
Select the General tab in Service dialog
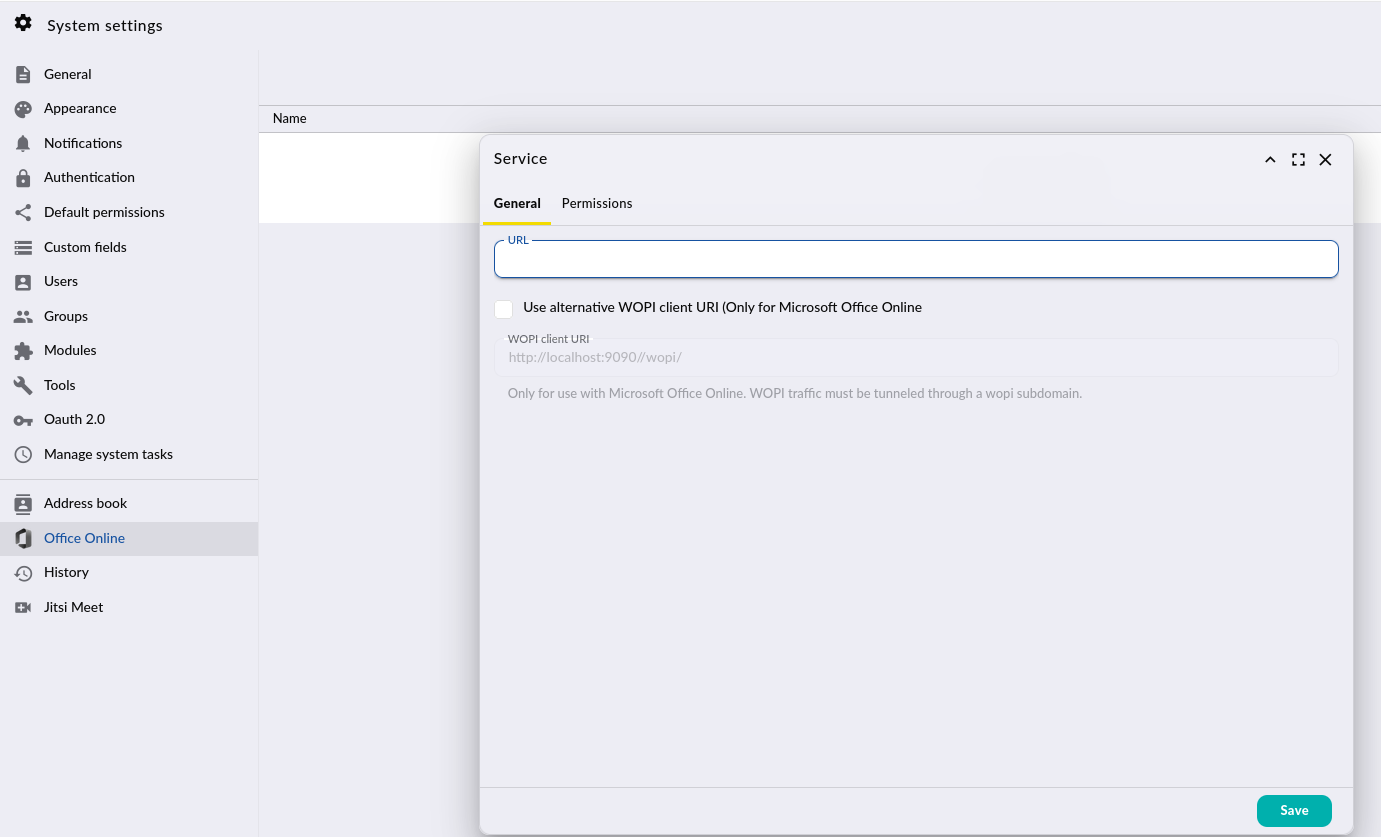(517, 204)
